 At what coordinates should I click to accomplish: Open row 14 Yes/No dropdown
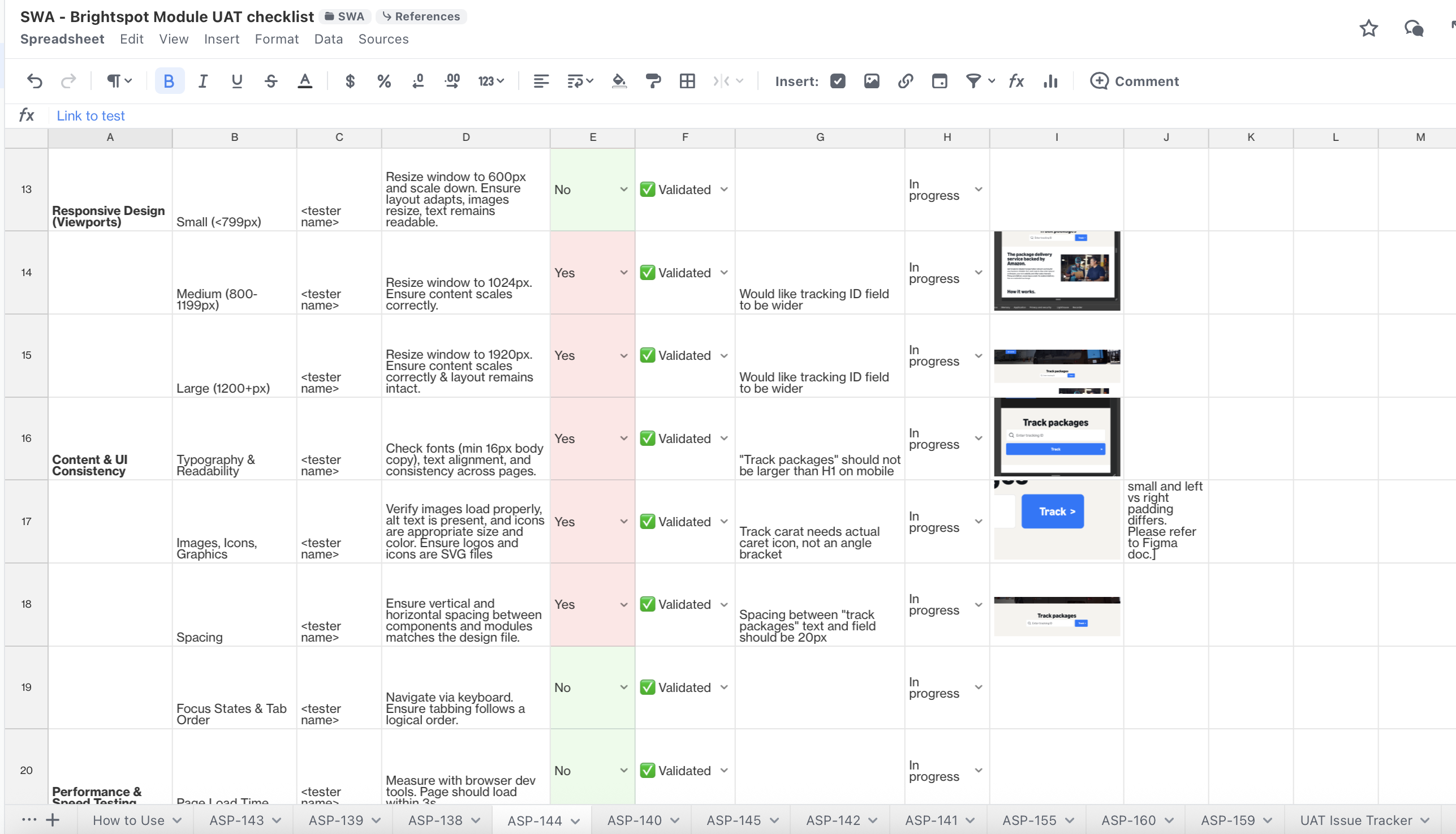(x=623, y=273)
